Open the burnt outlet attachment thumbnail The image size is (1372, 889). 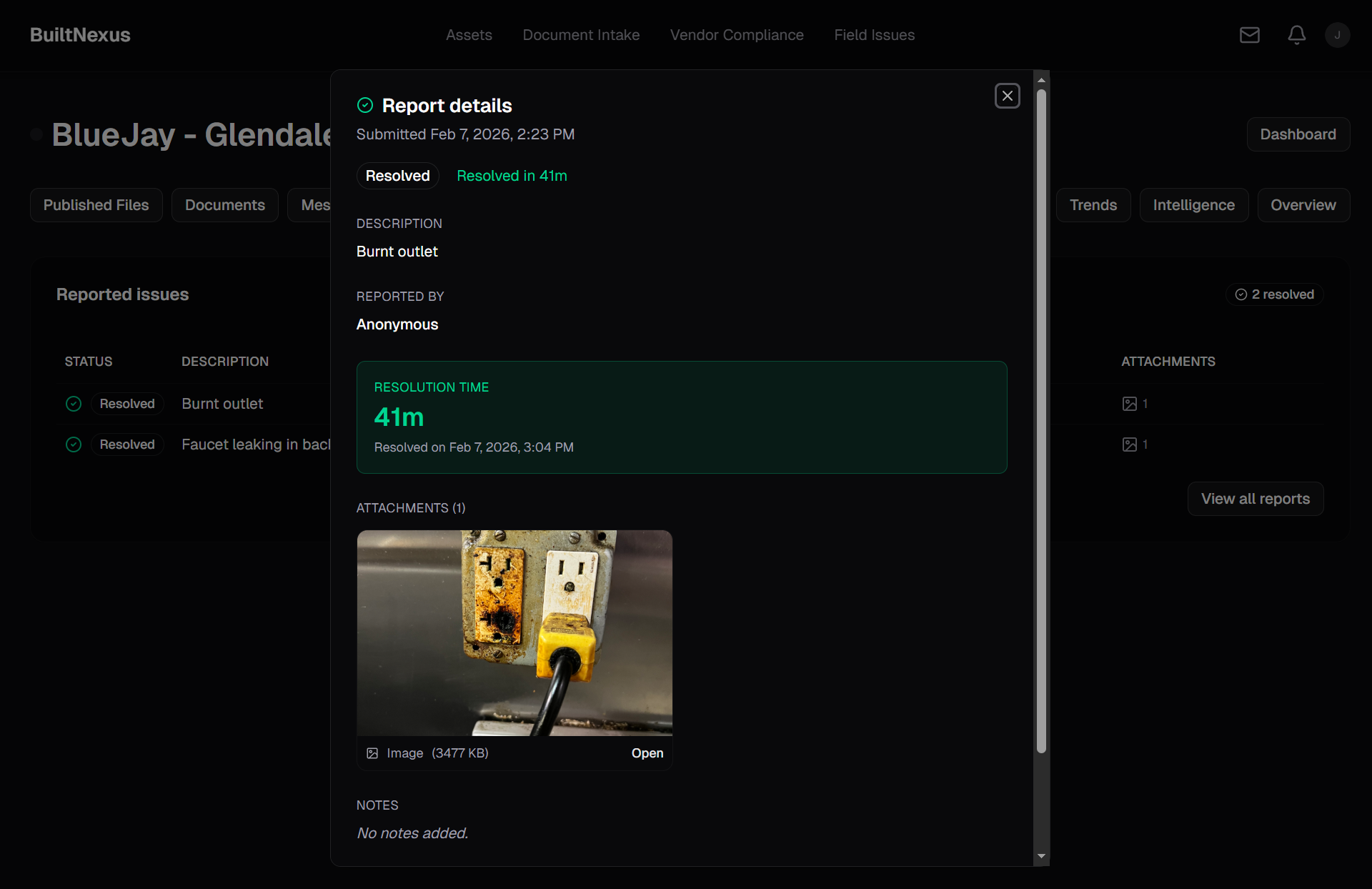click(514, 633)
